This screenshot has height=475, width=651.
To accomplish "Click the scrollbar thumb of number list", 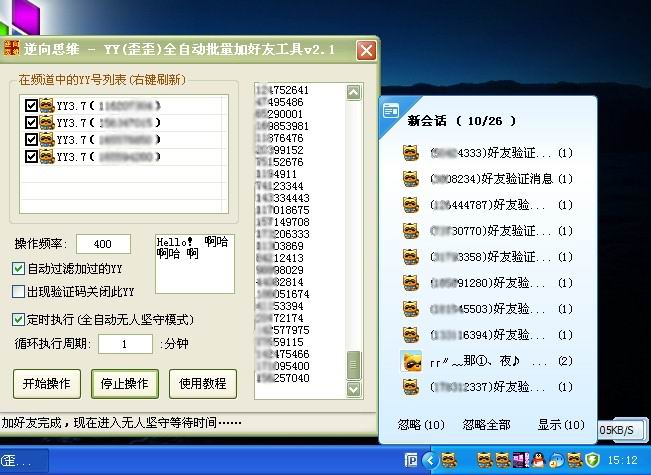I will tap(354, 365).
